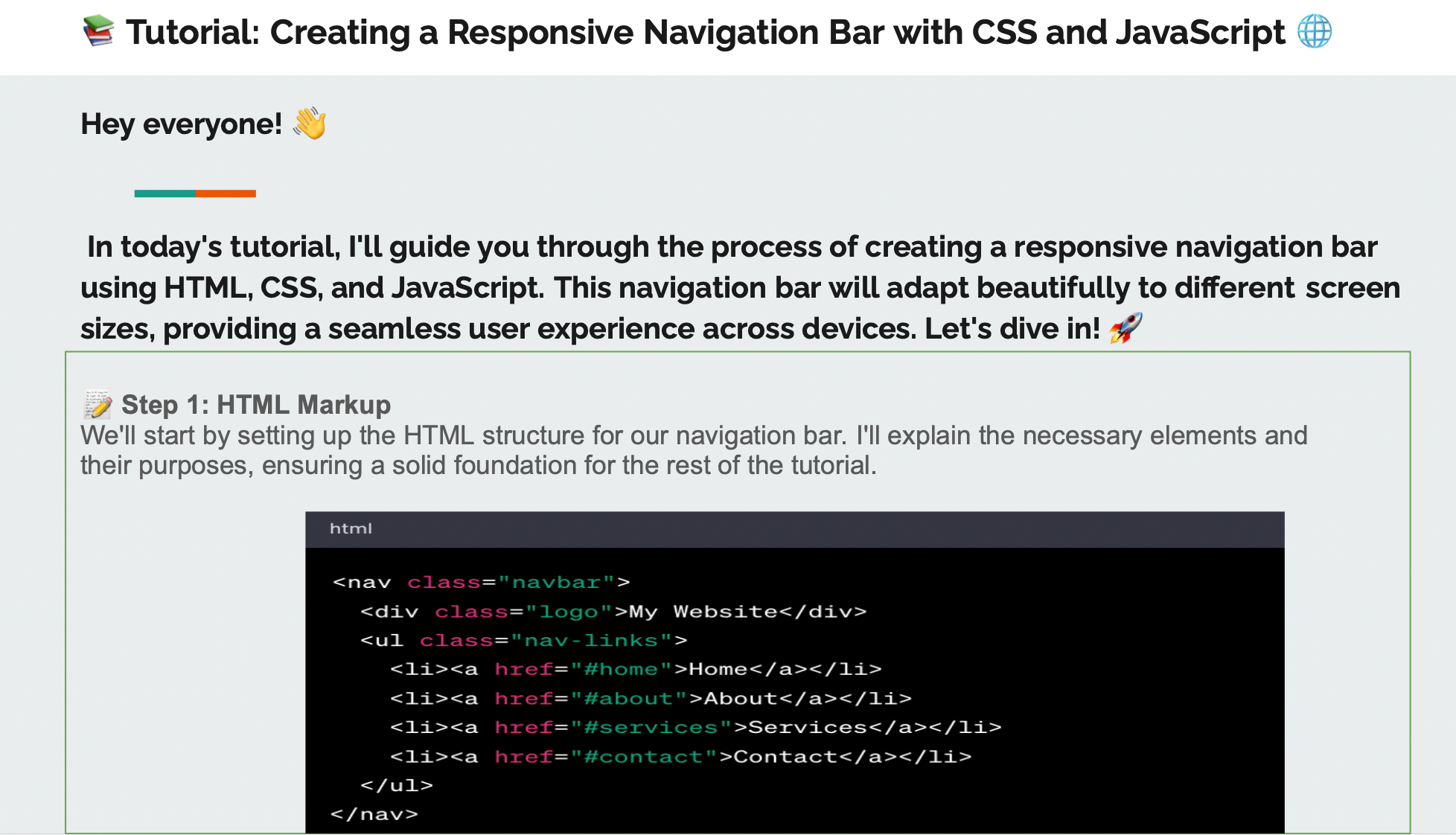
Task: Click the nav class="navbar" code line
Action: 481,582
